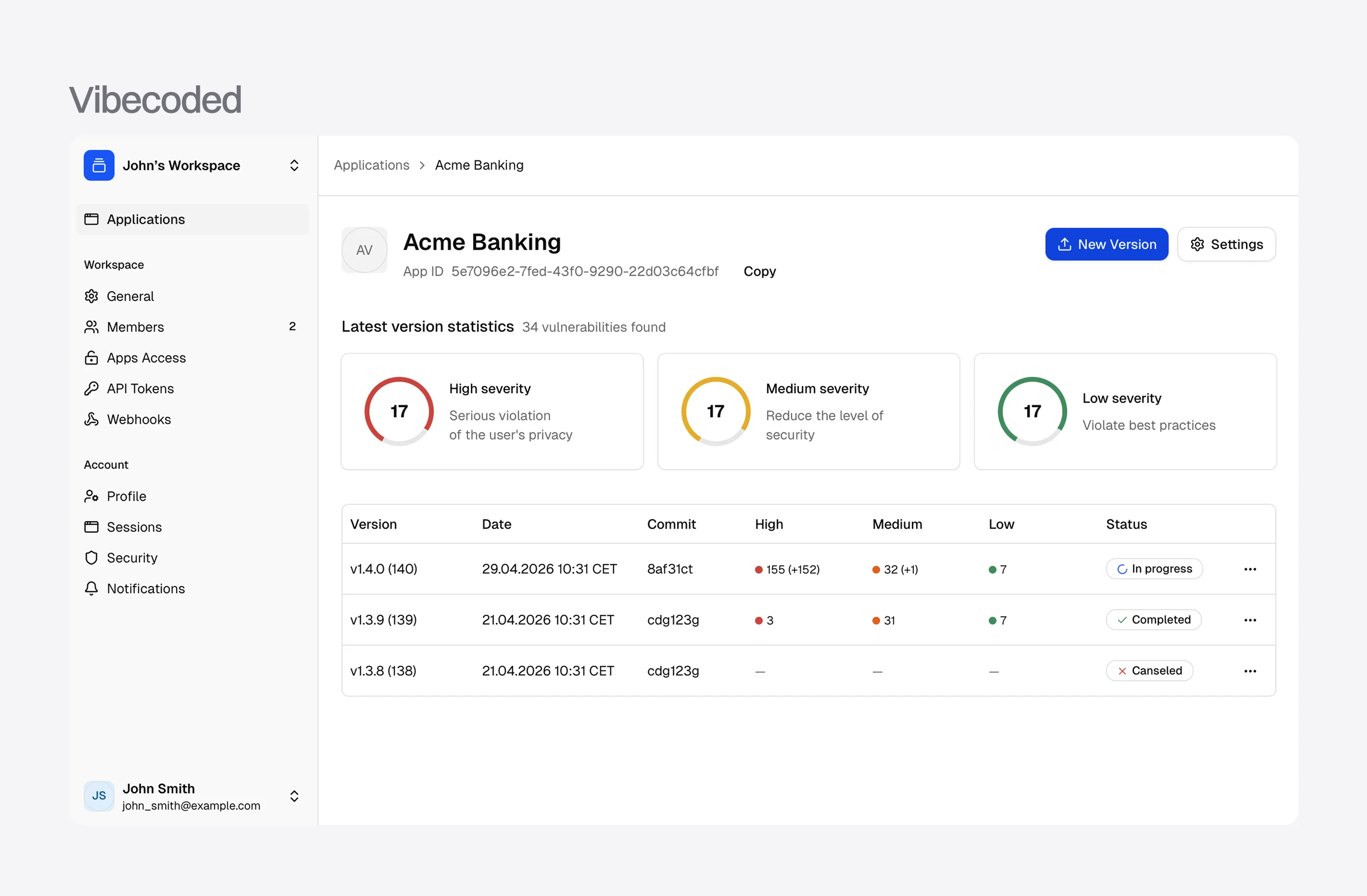Screen dimensions: 1367x896
Task: Click the High column header
Action: (769, 524)
